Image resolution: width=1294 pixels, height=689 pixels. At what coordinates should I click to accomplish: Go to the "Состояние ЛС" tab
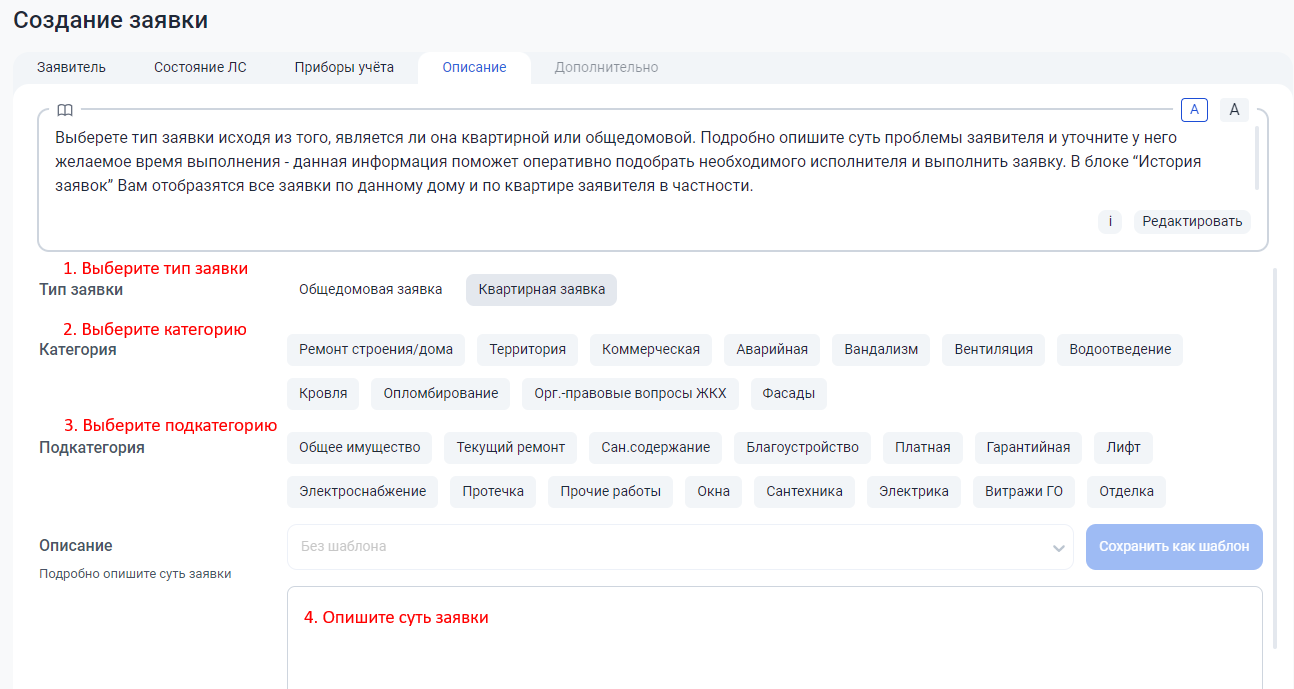[200, 68]
